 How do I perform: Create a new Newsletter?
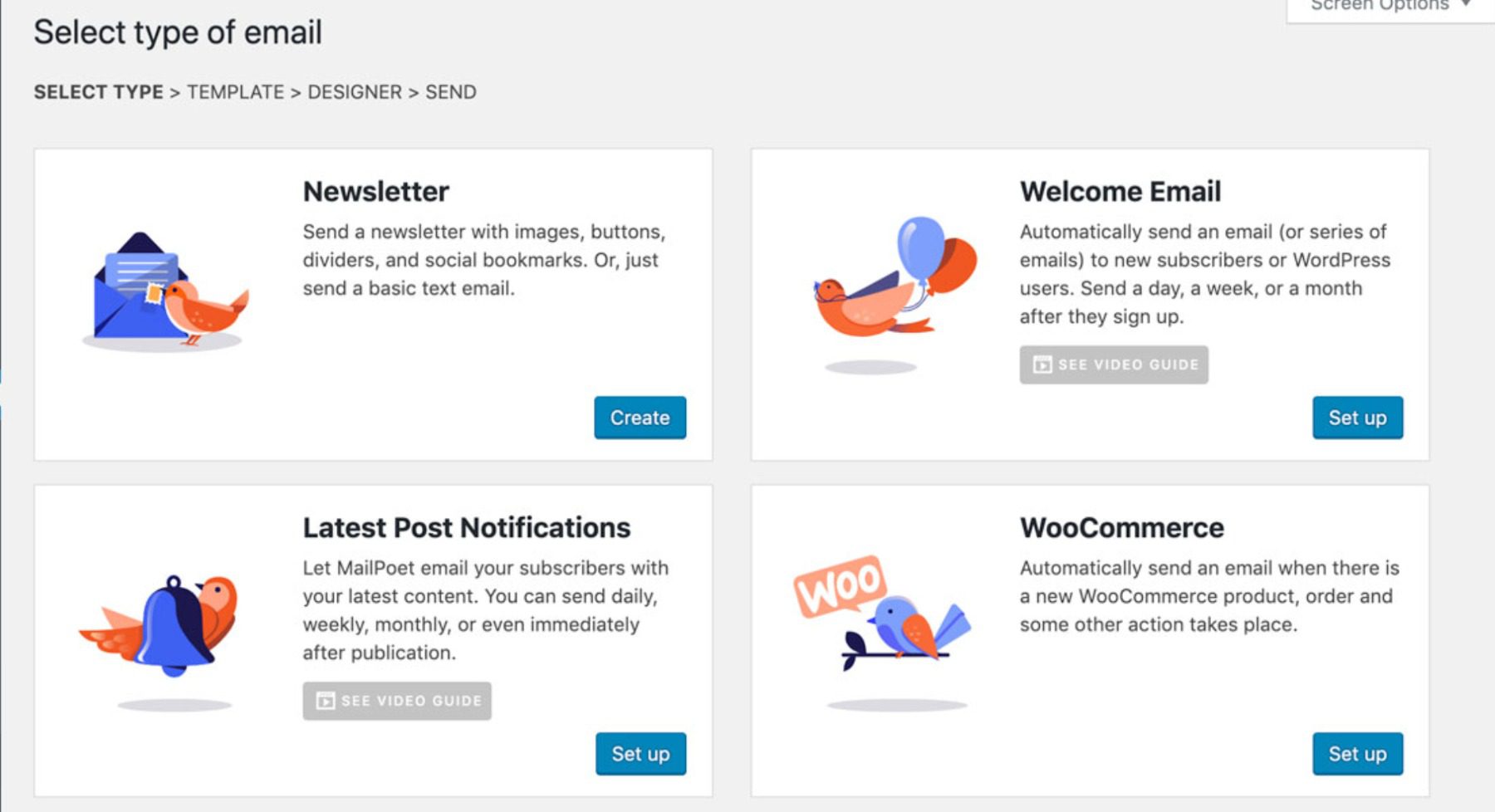point(640,418)
